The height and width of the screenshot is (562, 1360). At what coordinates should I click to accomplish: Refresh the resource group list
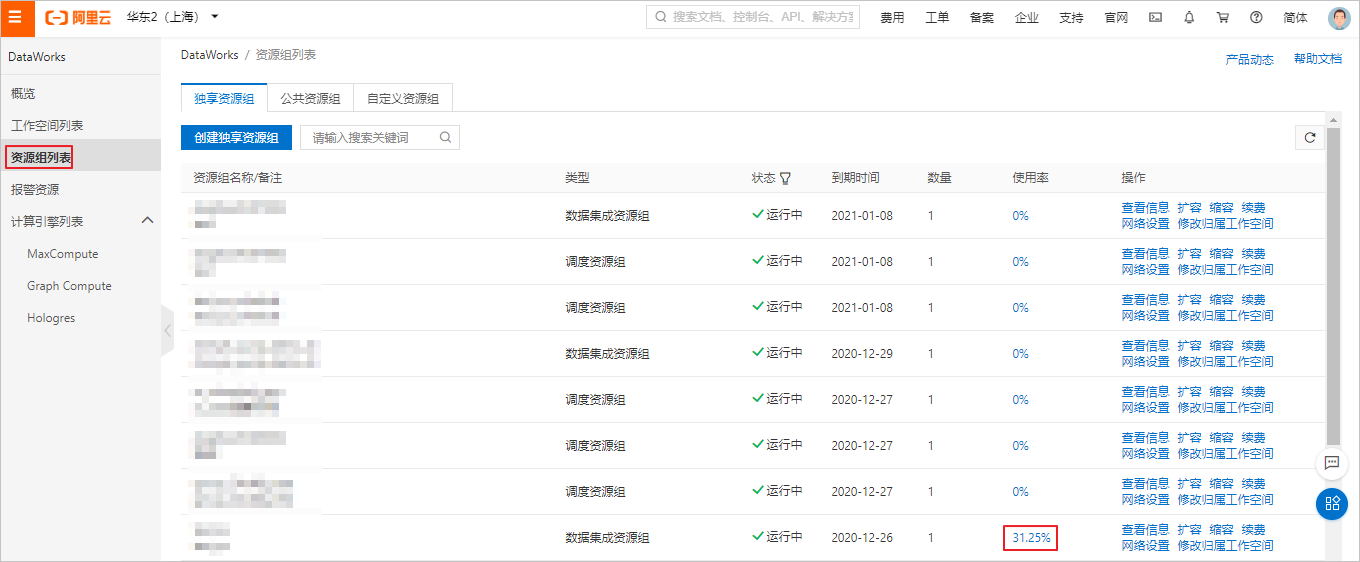coord(1309,138)
